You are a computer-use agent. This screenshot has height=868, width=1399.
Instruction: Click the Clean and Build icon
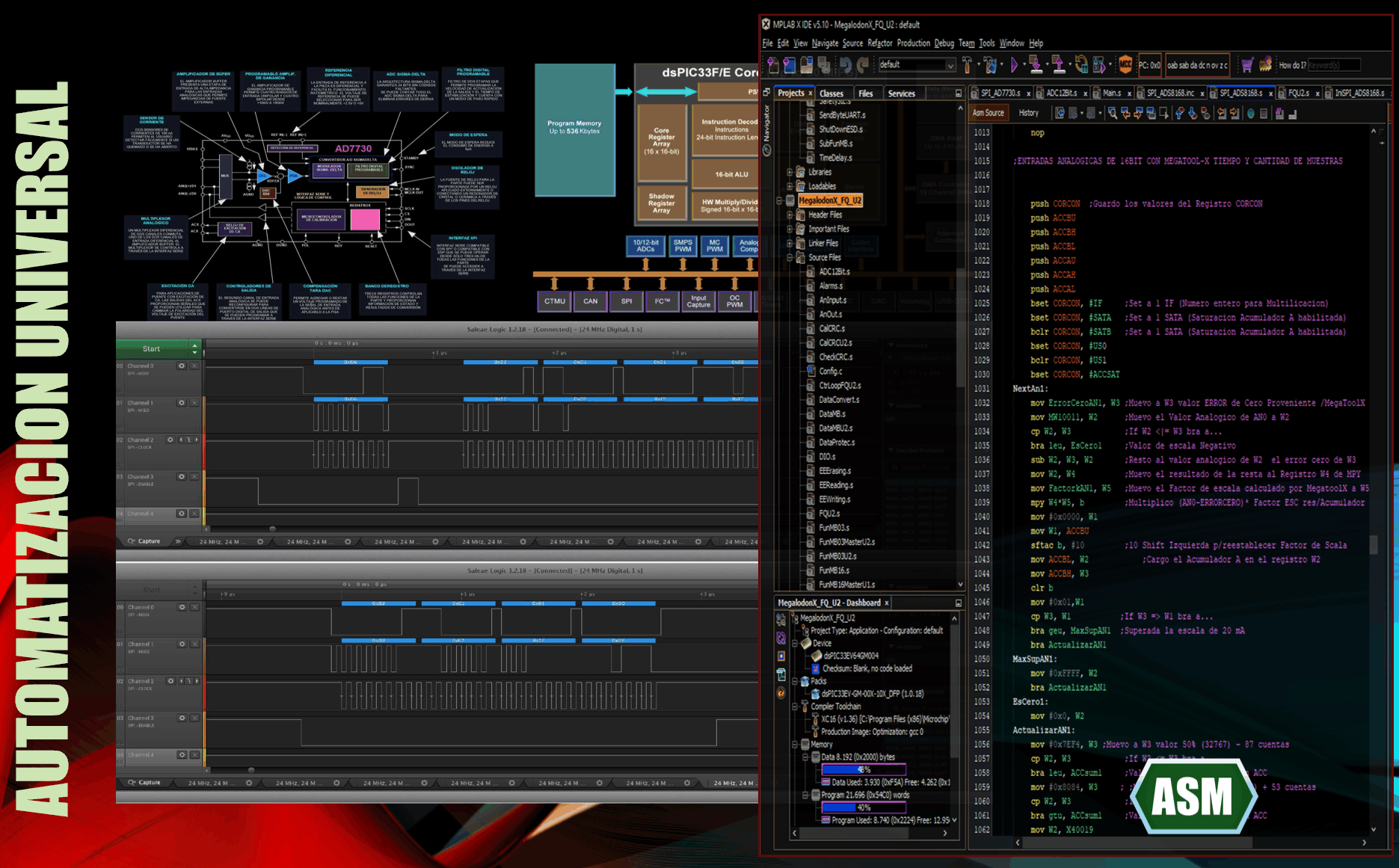(991, 65)
